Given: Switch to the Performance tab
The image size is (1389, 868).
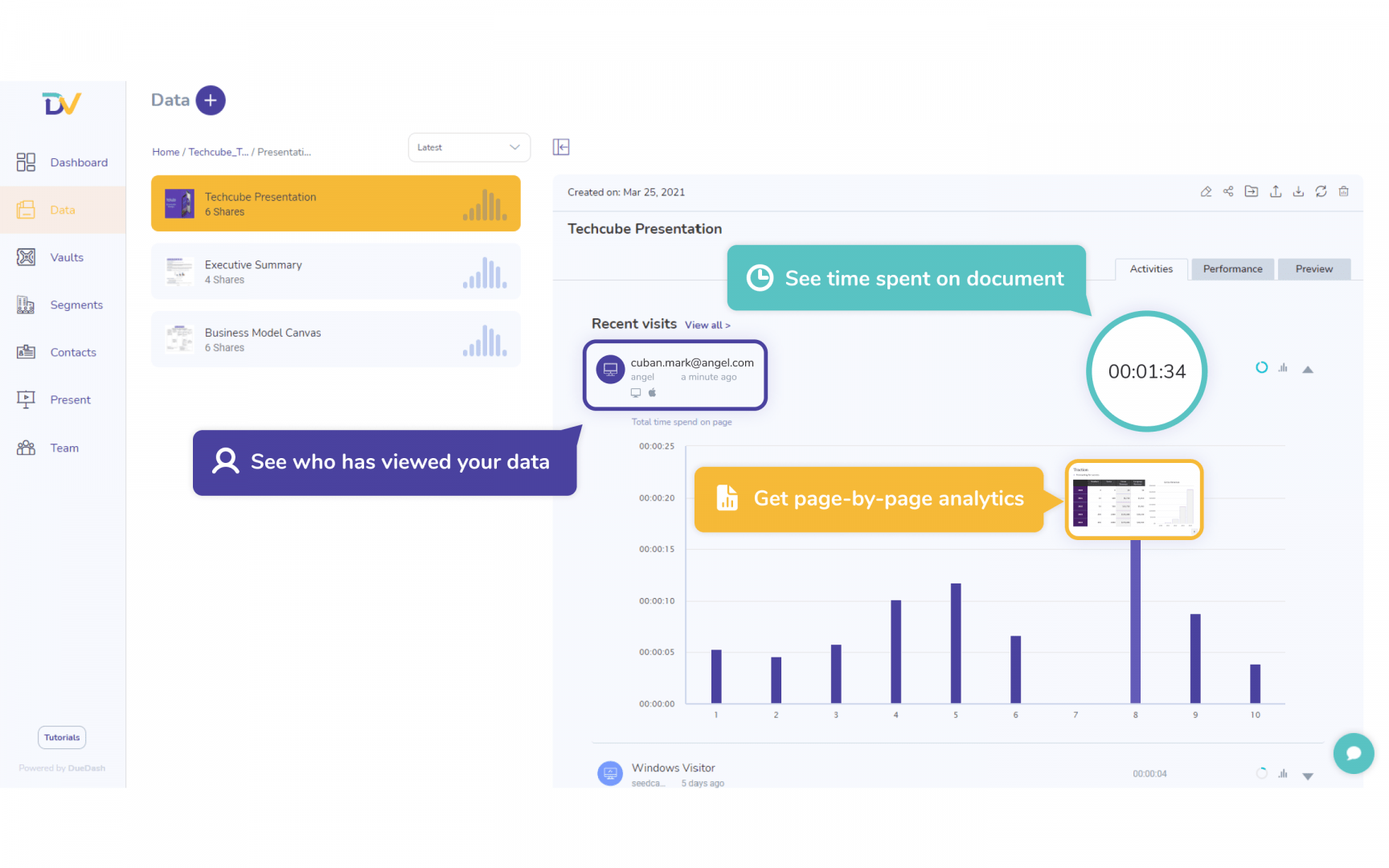Looking at the screenshot, I should 1232,268.
